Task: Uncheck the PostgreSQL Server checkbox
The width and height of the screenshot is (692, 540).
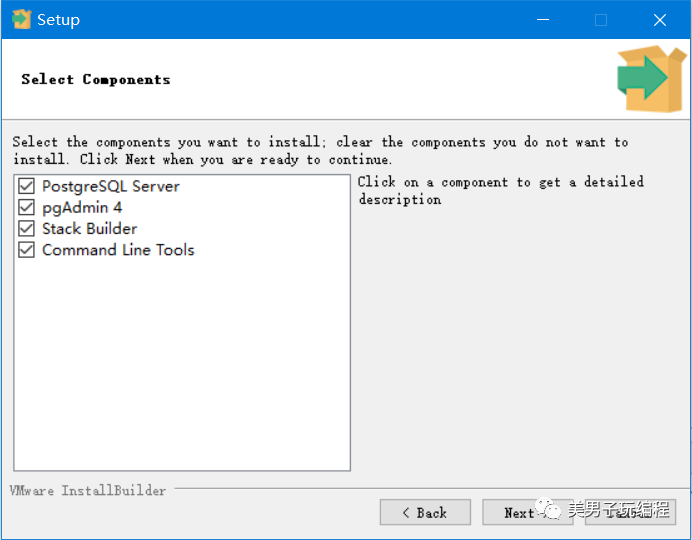Action: click(x=26, y=186)
